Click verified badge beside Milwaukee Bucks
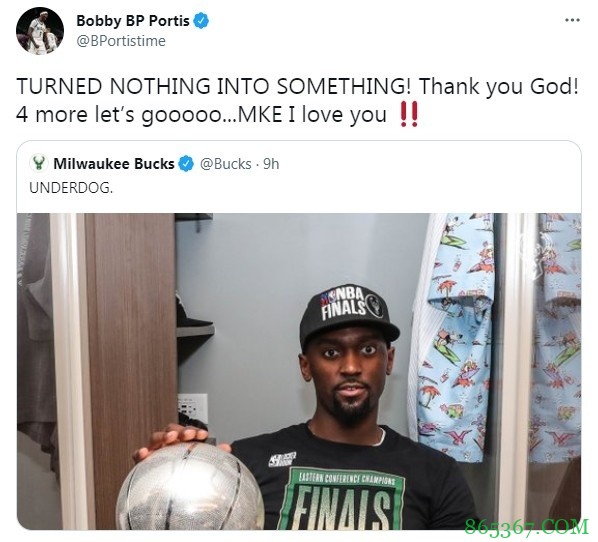 tap(186, 164)
